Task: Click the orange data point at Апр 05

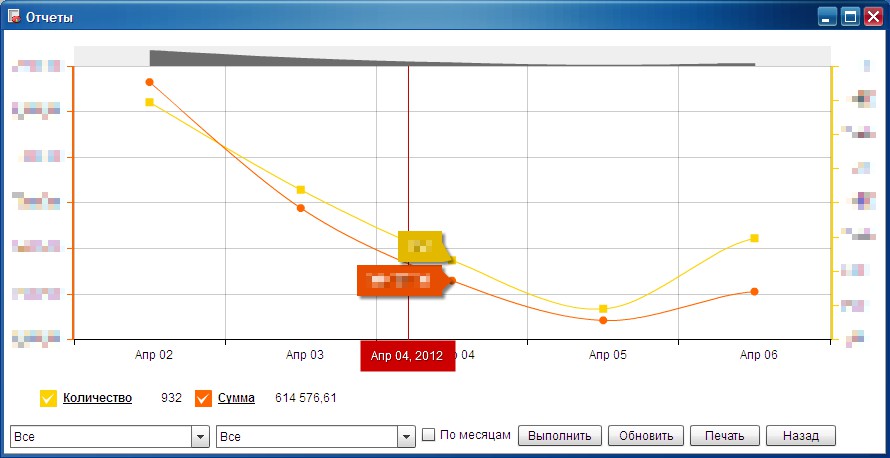Action: point(603,320)
